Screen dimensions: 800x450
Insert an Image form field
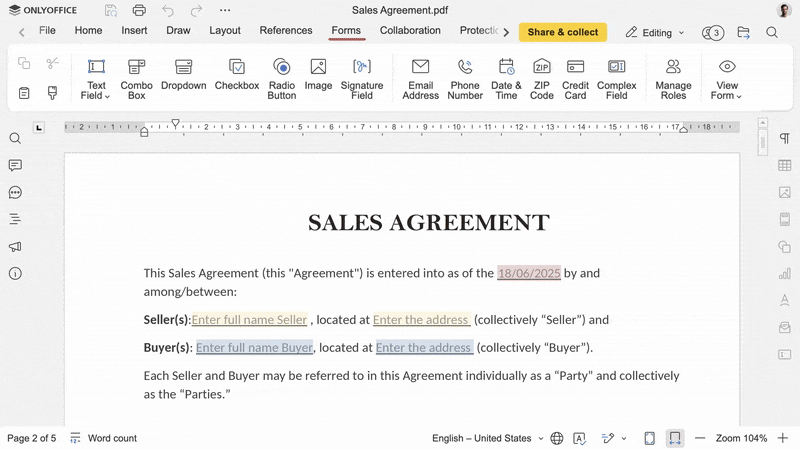tap(318, 78)
